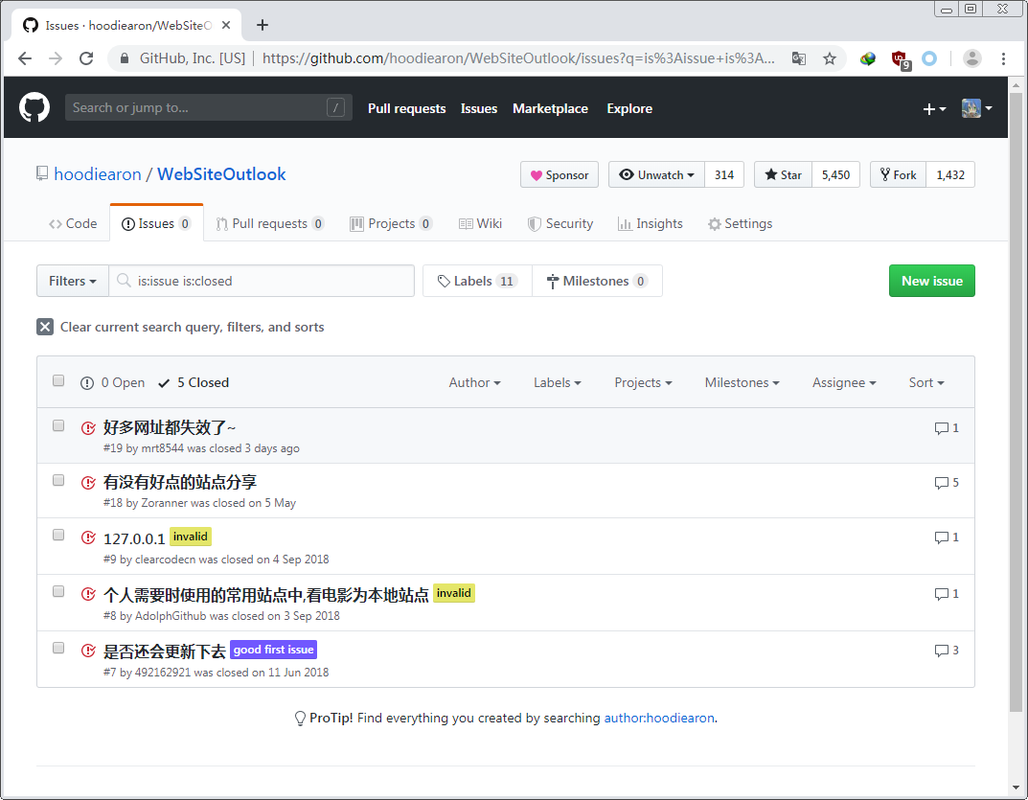Viewport: 1028px width, 800px height.
Task: Open comment count for issue #8
Action: 946,593
